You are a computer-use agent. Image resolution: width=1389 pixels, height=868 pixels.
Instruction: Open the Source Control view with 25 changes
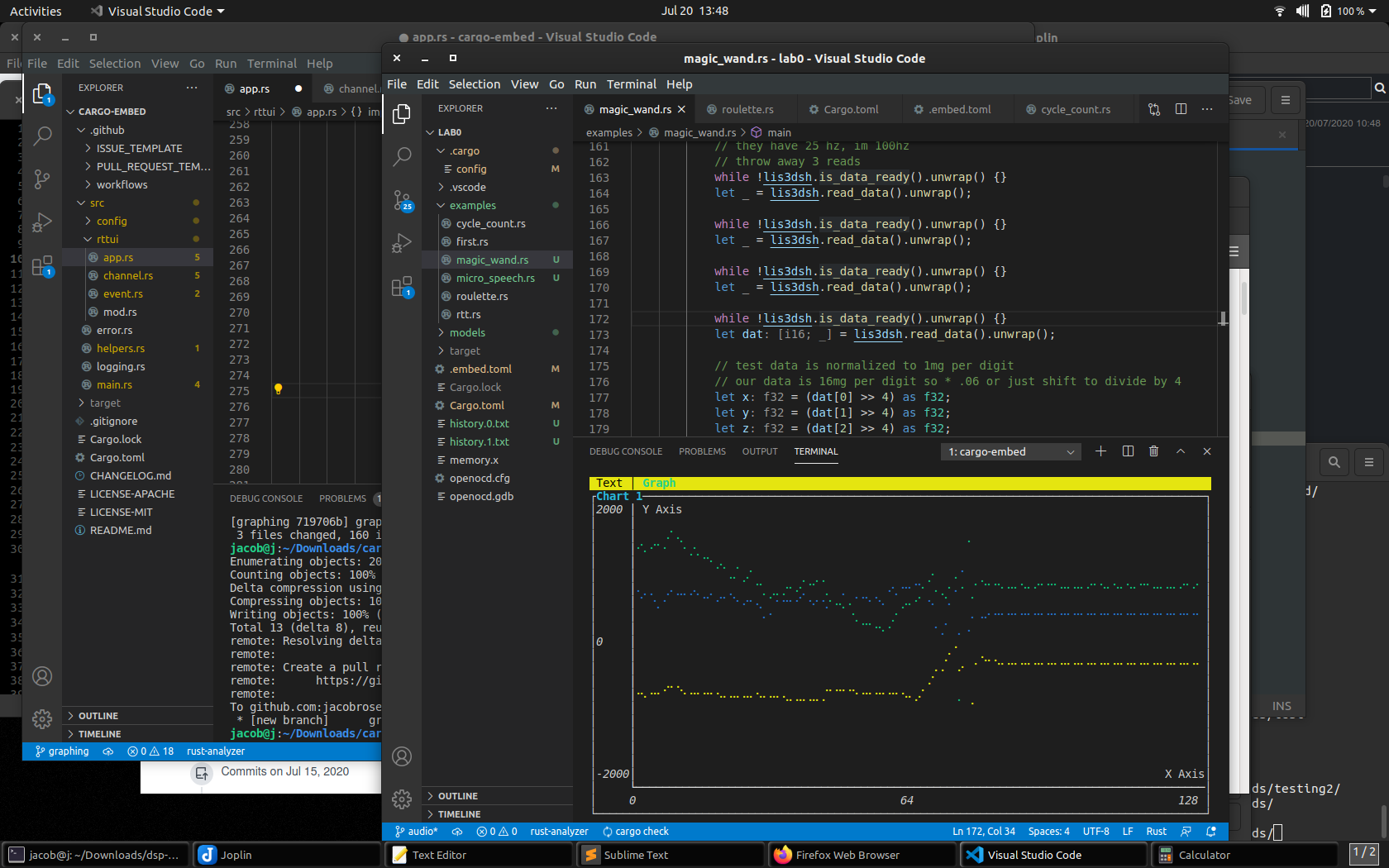pos(402,201)
